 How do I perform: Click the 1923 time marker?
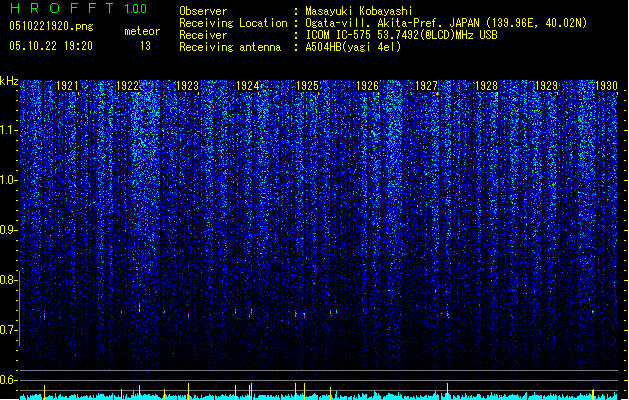187,85
